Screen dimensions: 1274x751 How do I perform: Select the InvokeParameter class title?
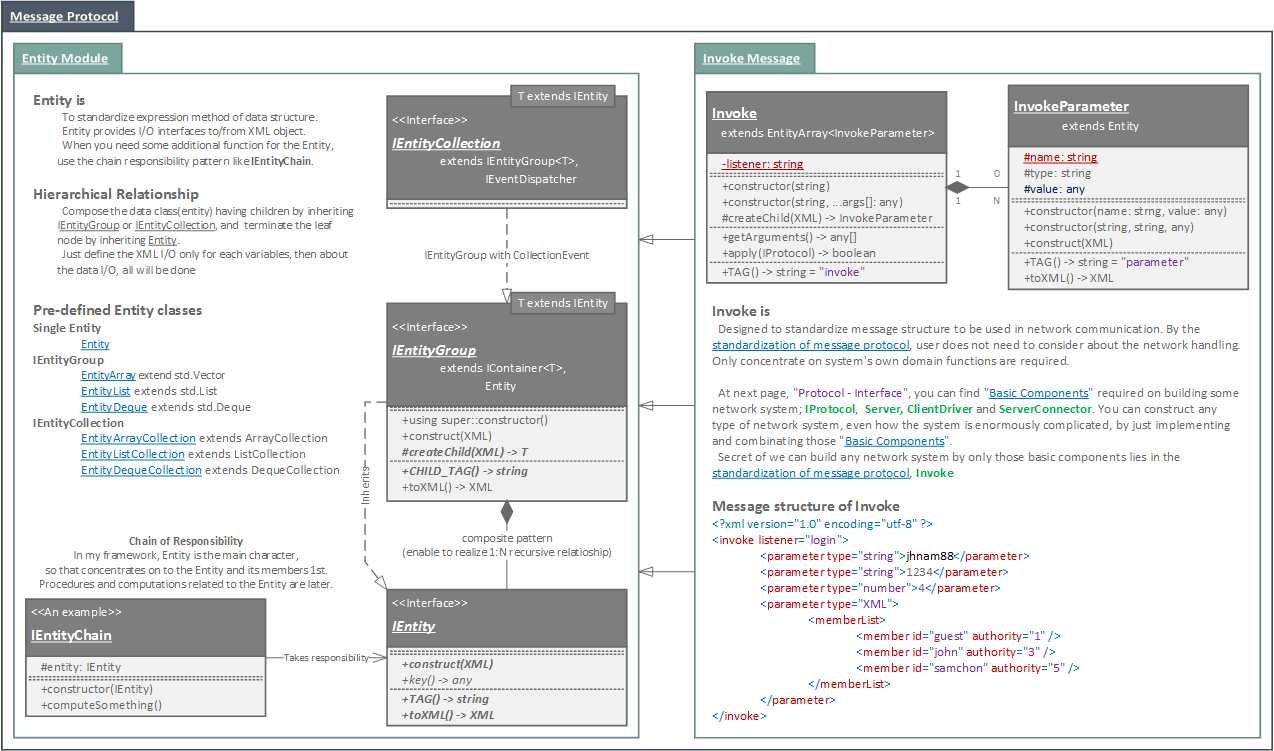[x=1071, y=106]
